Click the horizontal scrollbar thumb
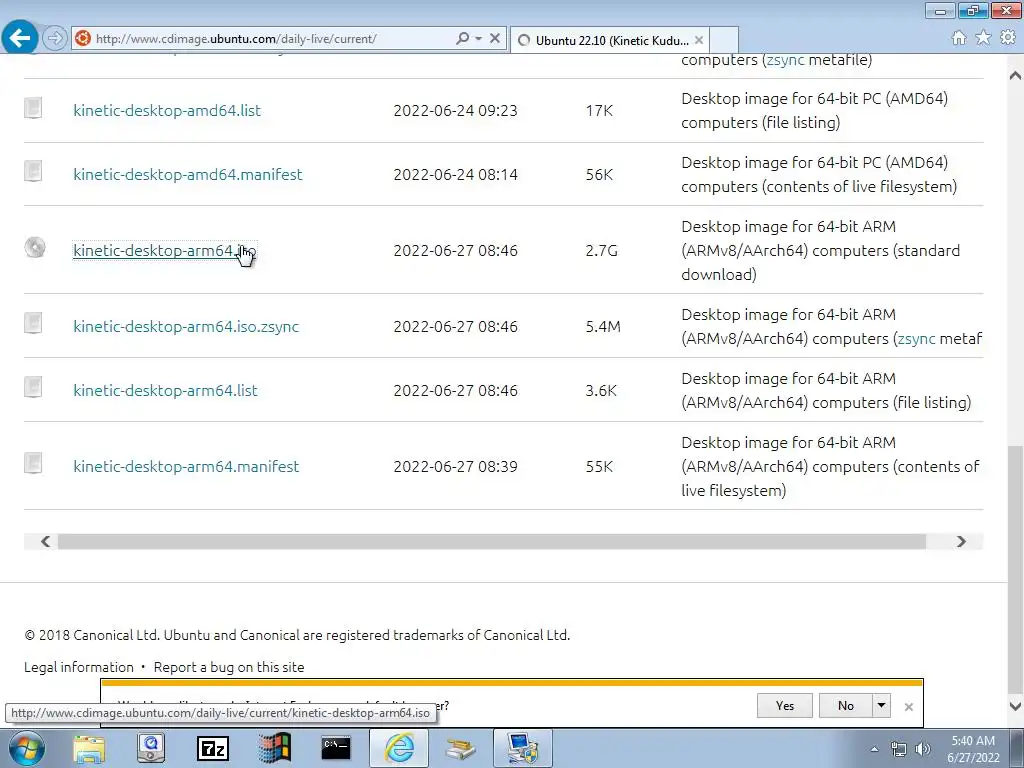 pyautogui.click(x=492, y=541)
